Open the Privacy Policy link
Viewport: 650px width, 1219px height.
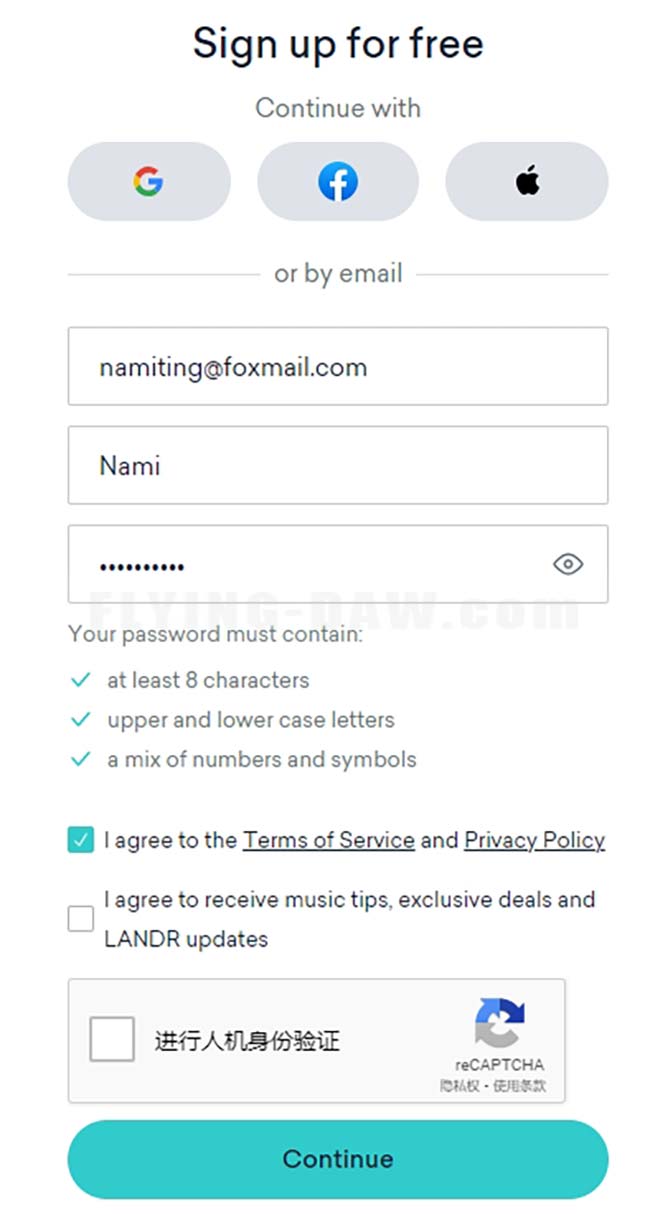[534, 840]
